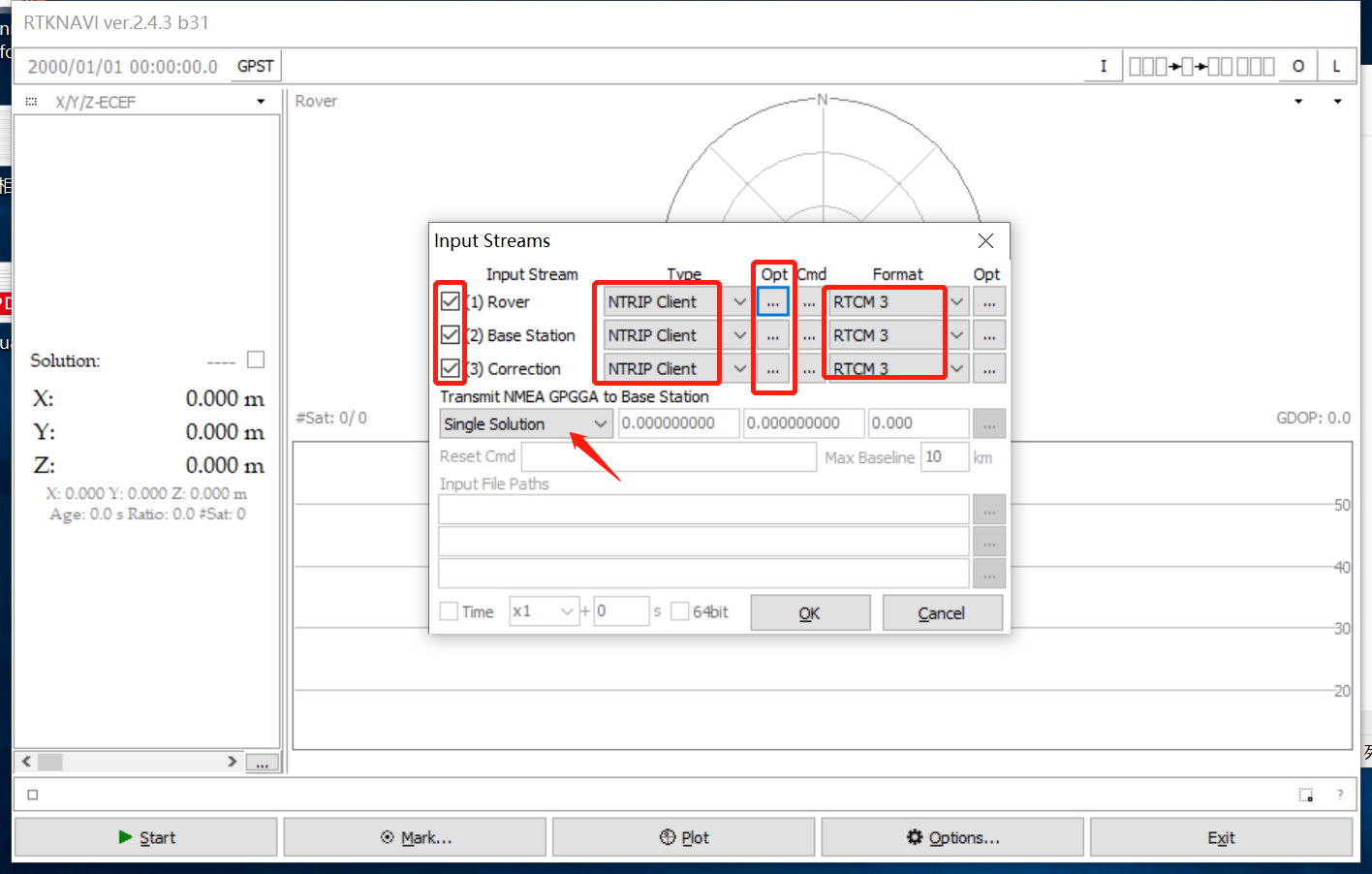Open Correction Cmd settings button

(809, 368)
